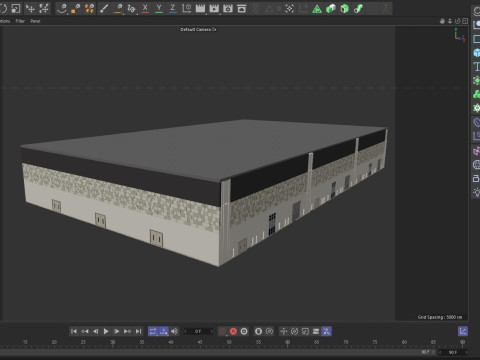
Task: Step back one frame
Action: pyautogui.click(x=95, y=331)
